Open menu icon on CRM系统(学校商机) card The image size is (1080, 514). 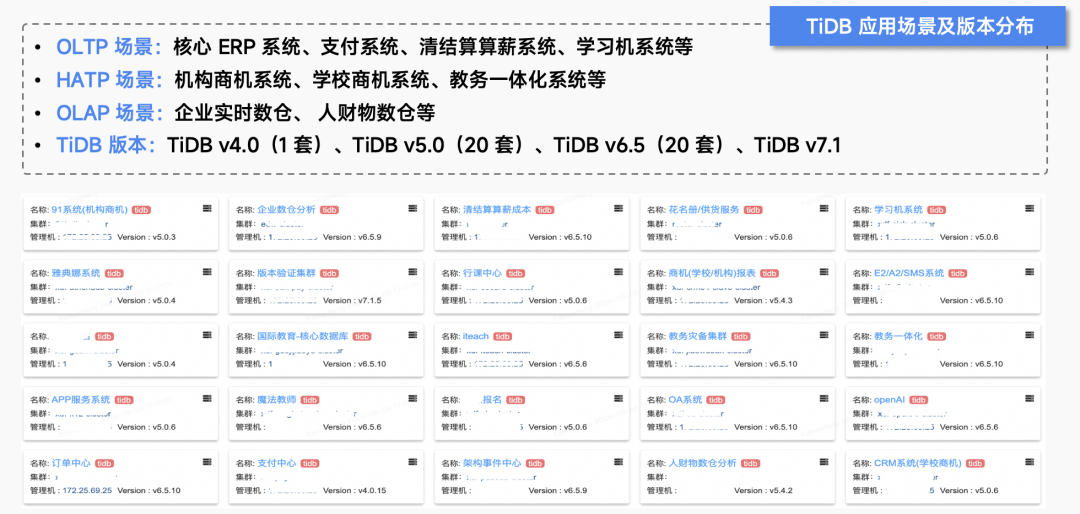pyautogui.click(x=1029, y=462)
